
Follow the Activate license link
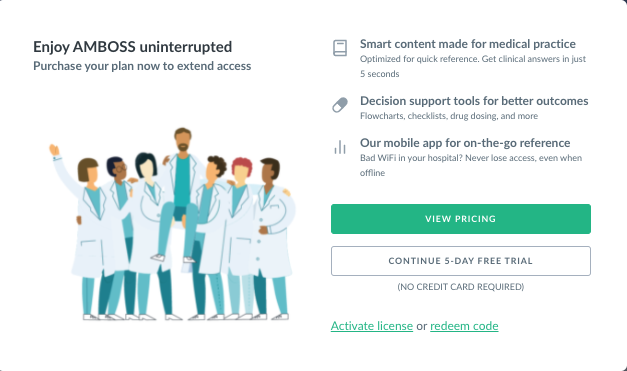pyautogui.click(x=371, y=326)
